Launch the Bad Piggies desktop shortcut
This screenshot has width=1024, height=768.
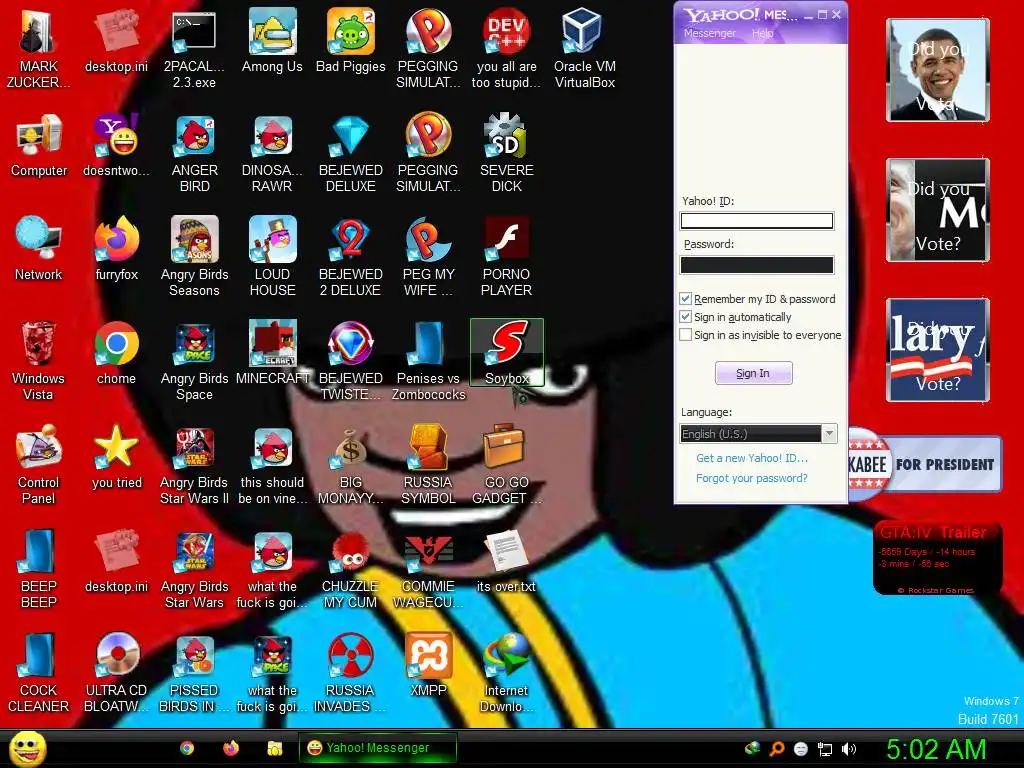click(x=351, y=41)
